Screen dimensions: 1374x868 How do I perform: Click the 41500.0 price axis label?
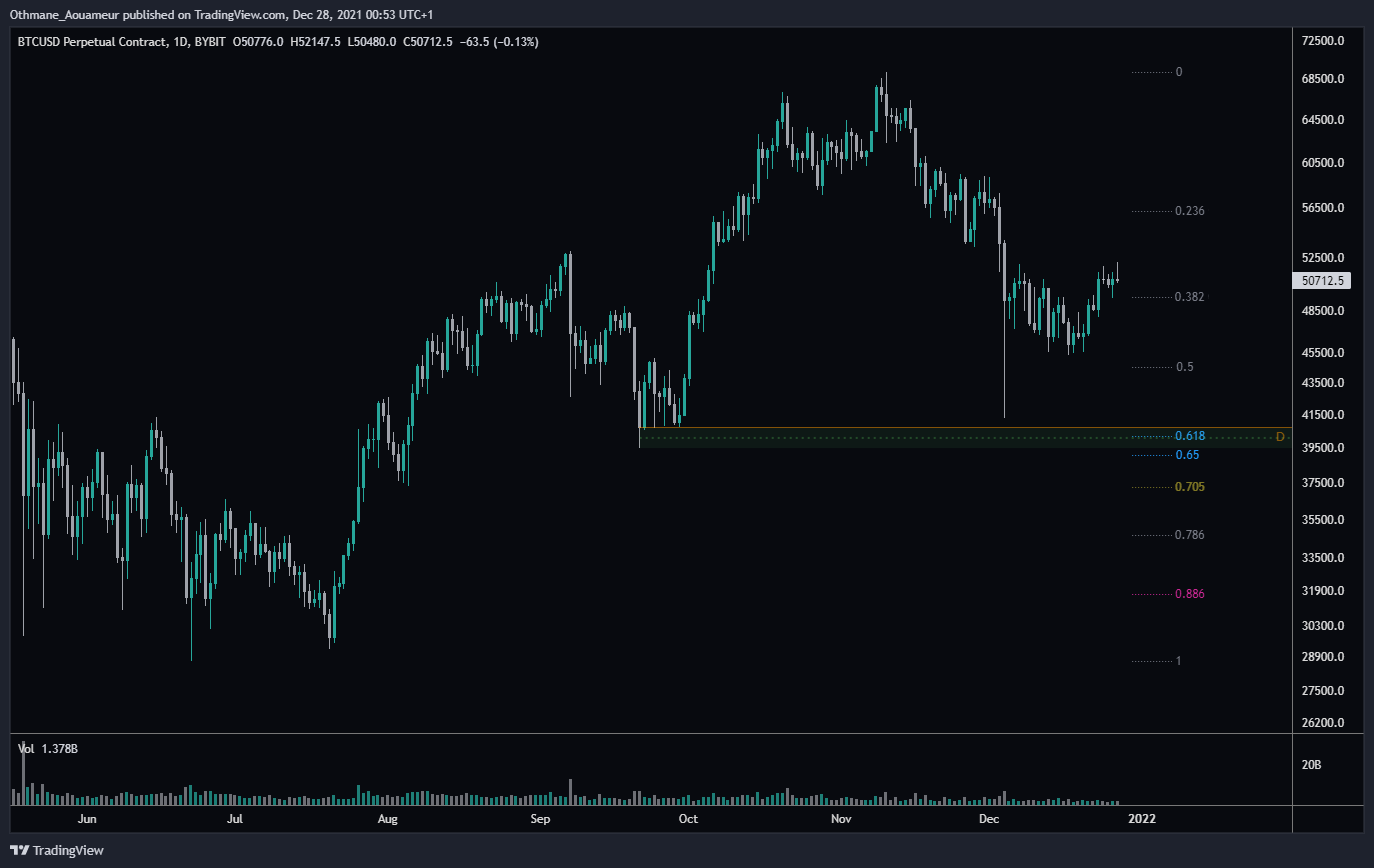coord(1321,415)
